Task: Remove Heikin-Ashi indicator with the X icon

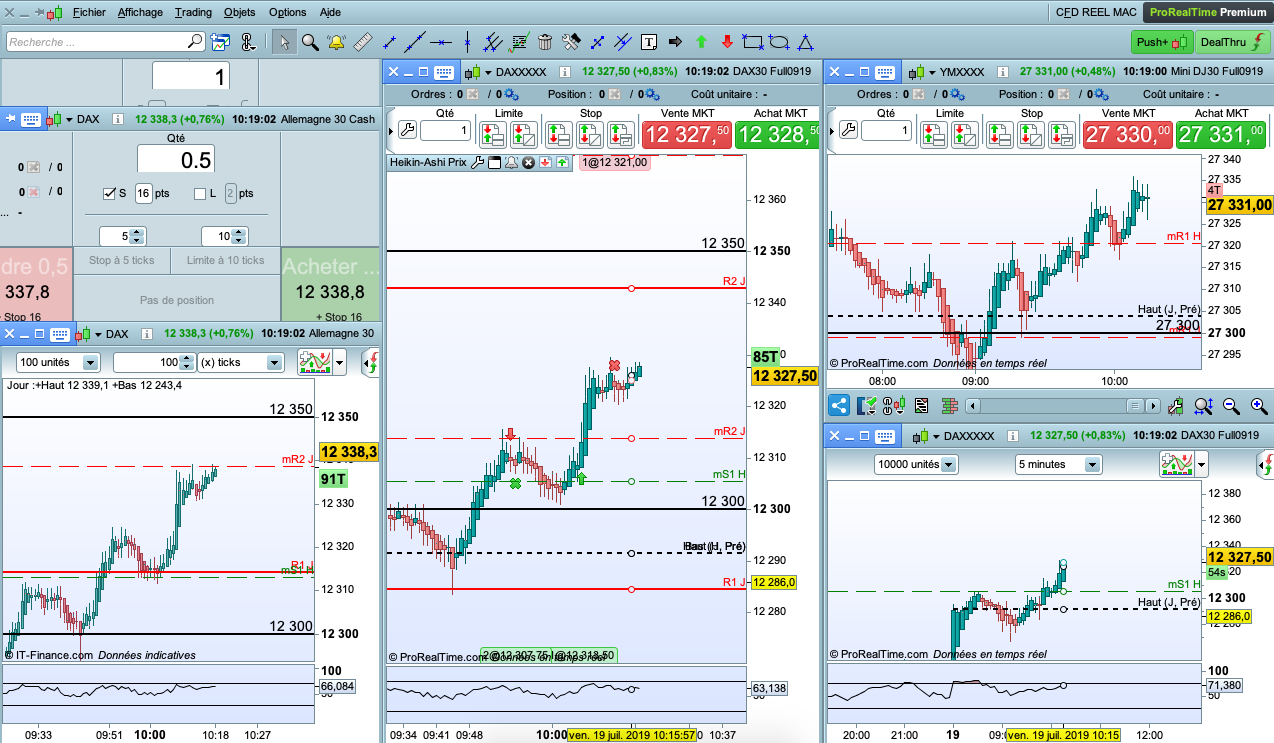Action: pos(528,162)
